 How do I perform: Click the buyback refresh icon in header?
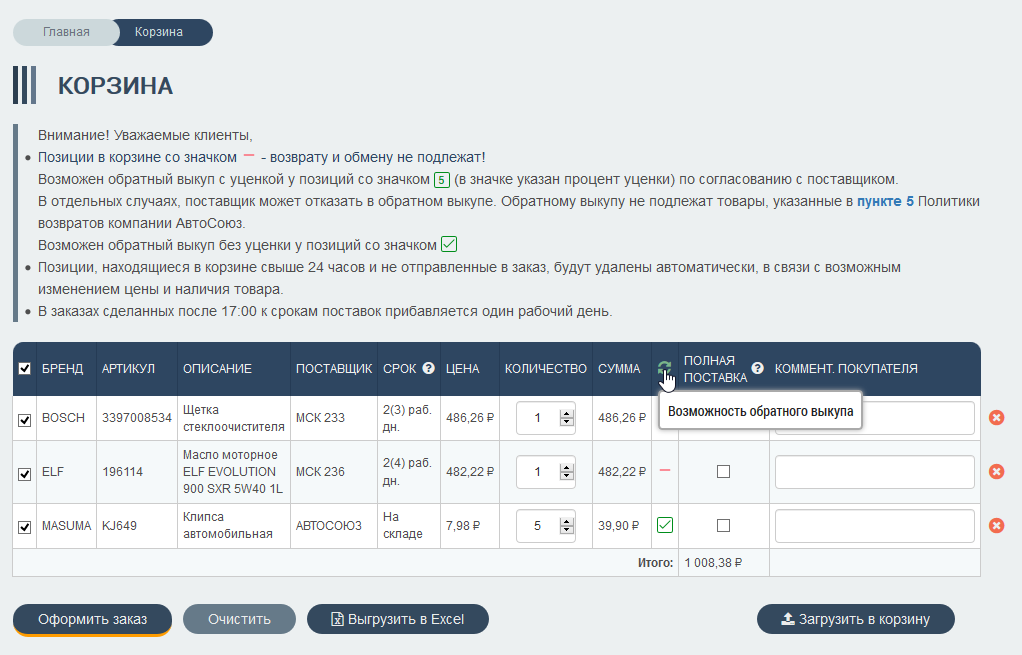[x=664, y=369]
